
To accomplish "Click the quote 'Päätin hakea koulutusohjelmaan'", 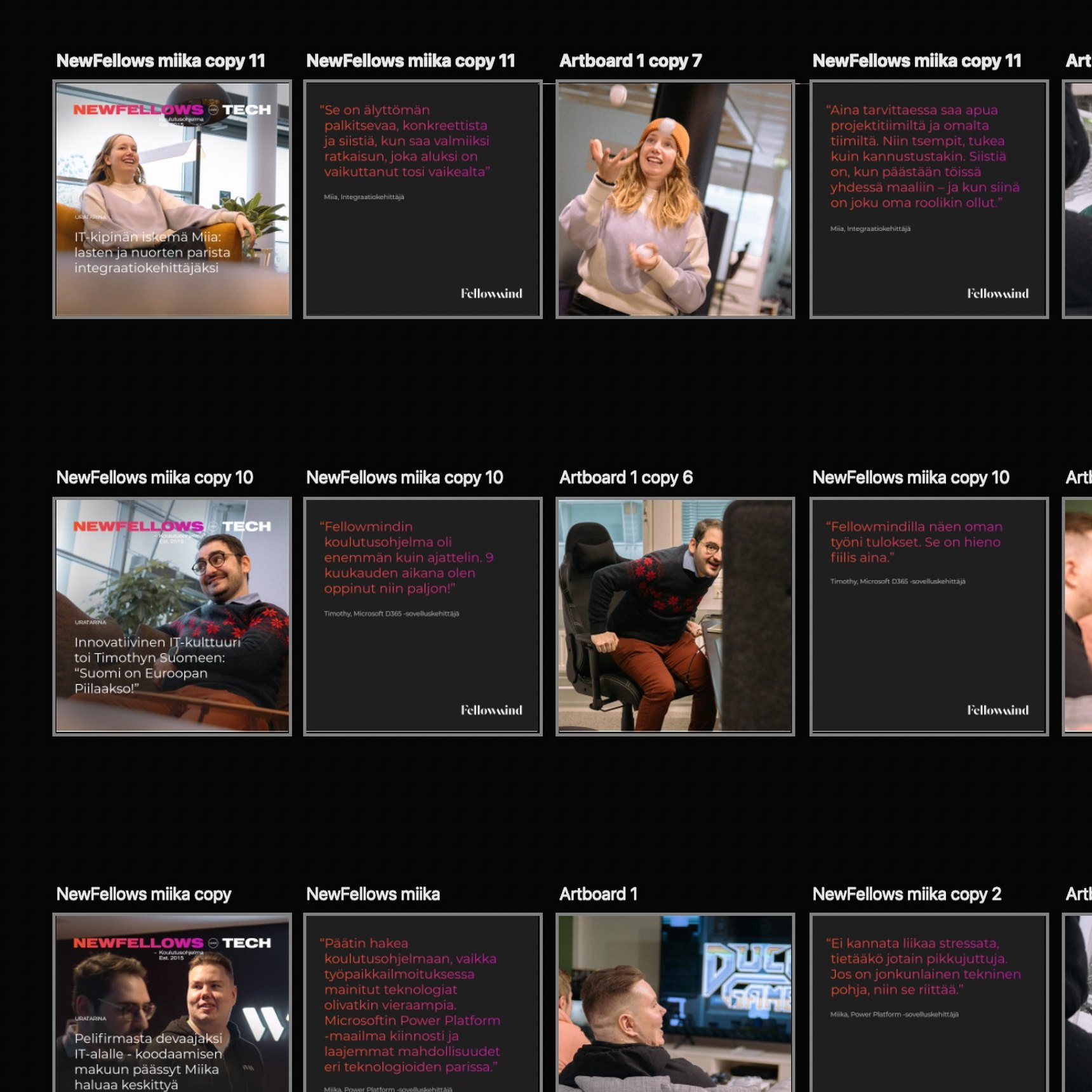I will 410,1005.
